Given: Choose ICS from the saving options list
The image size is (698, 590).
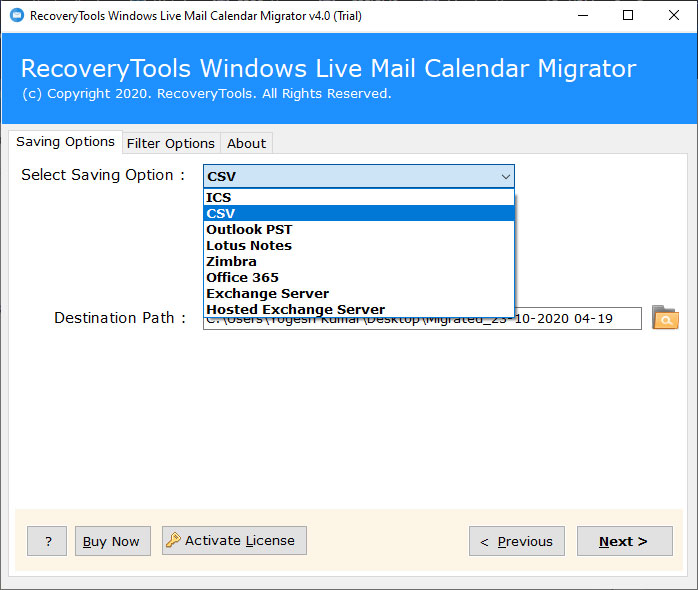Looking at the screenshot, I should click(x=359, y=197).
